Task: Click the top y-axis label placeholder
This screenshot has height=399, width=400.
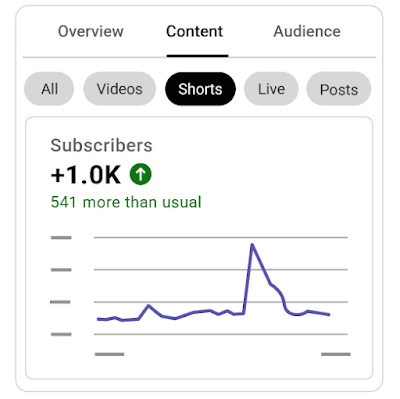Action: pyautogui.click(x=61, y=238)
